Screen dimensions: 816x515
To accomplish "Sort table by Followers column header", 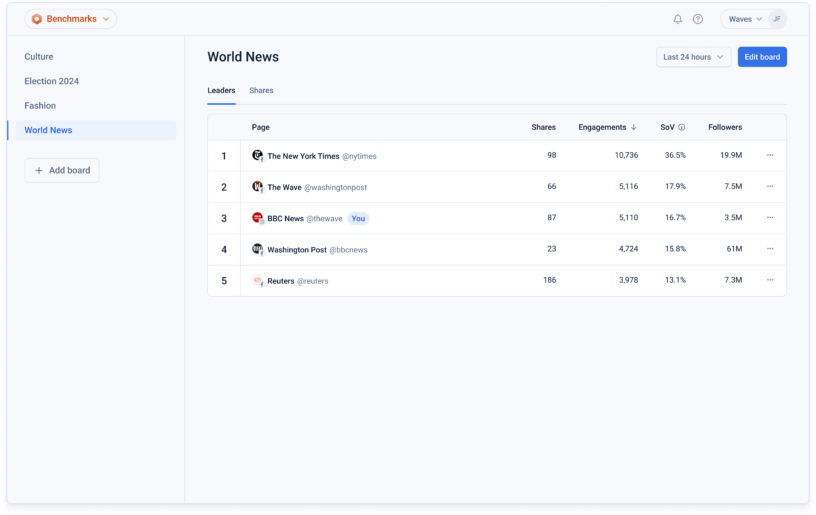I will pyautogui.click(x=725, y=128).
